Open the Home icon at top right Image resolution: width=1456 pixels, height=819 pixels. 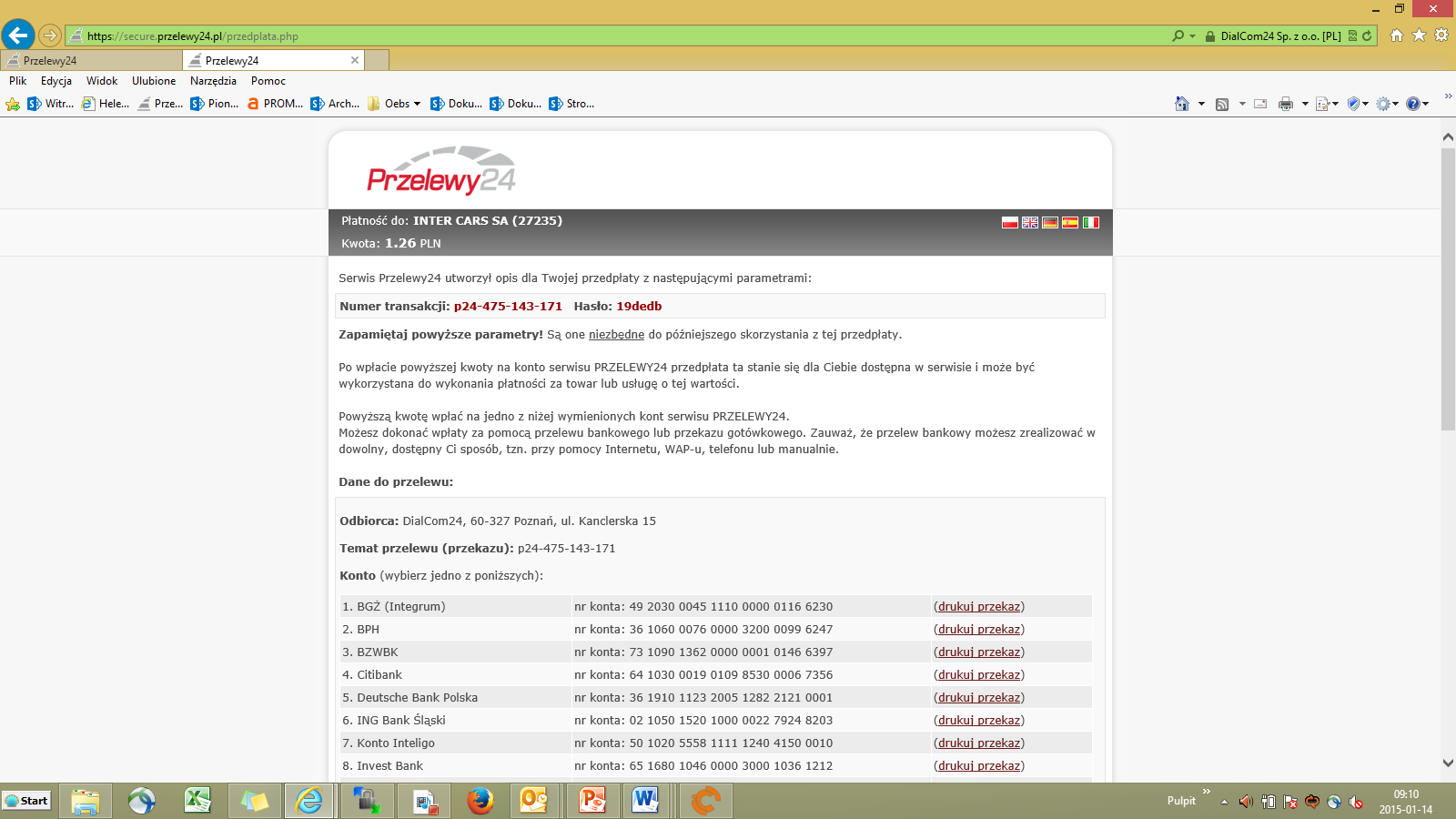point(1397,35)
